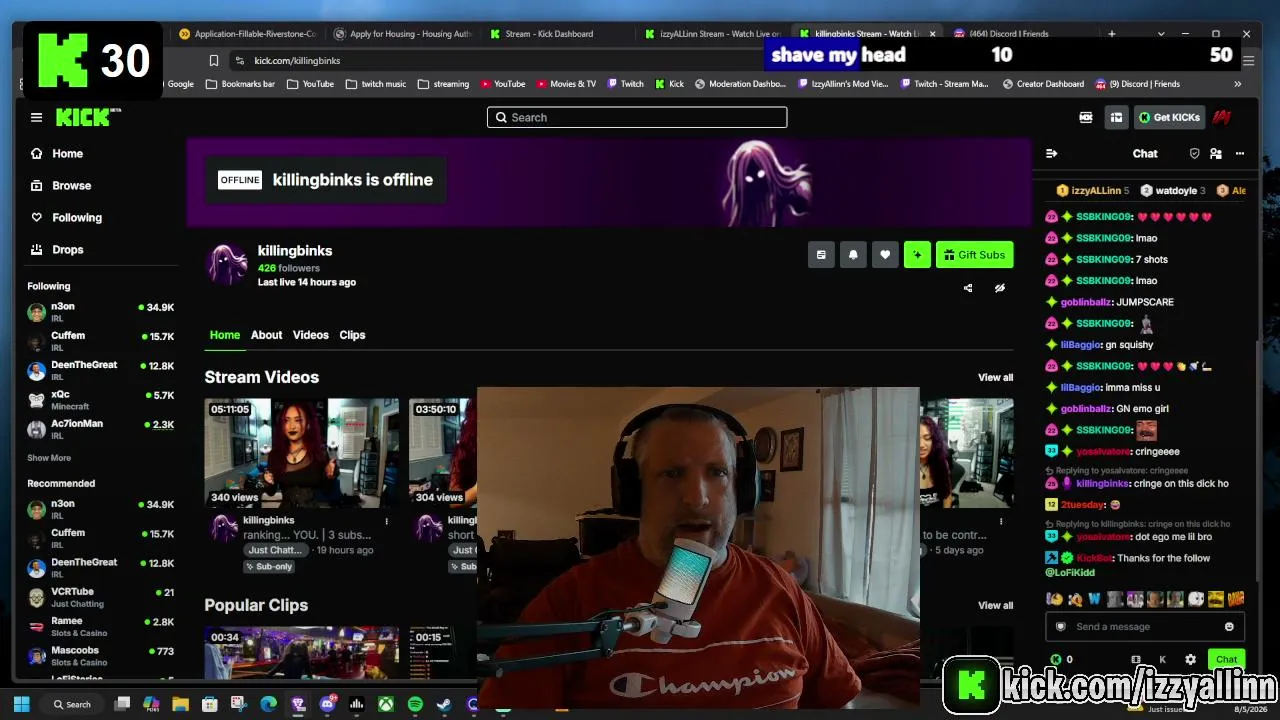
Task: Open the chat users list icon
Action: click(1216, 153)
